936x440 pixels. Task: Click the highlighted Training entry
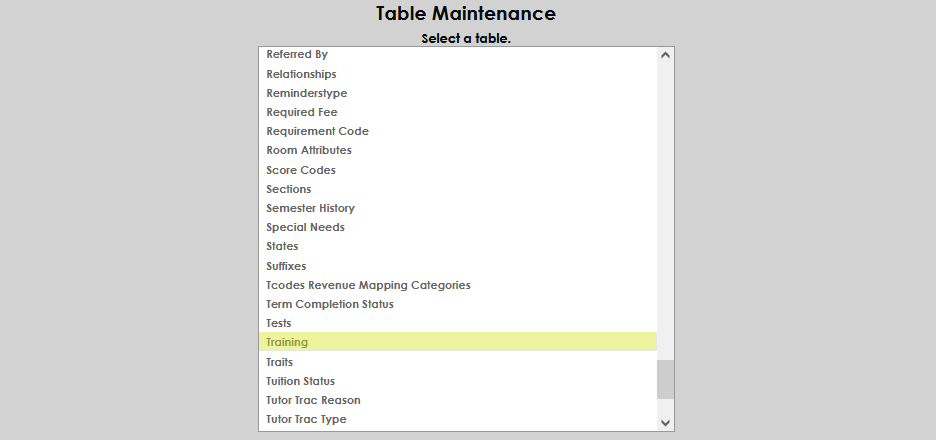click(287, 342)
